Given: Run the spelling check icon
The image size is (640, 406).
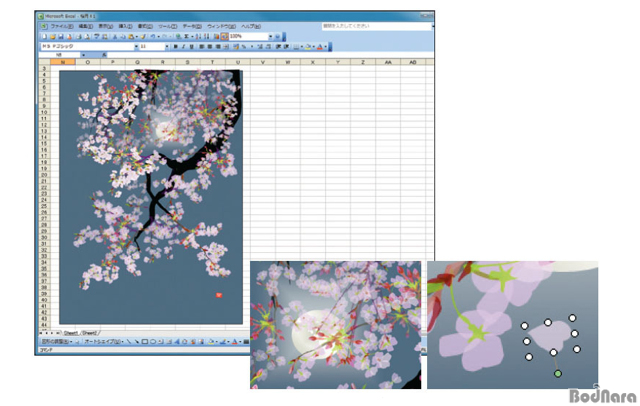Looking at the screenshot, I should pyautogui.click(x=97, y=37).
